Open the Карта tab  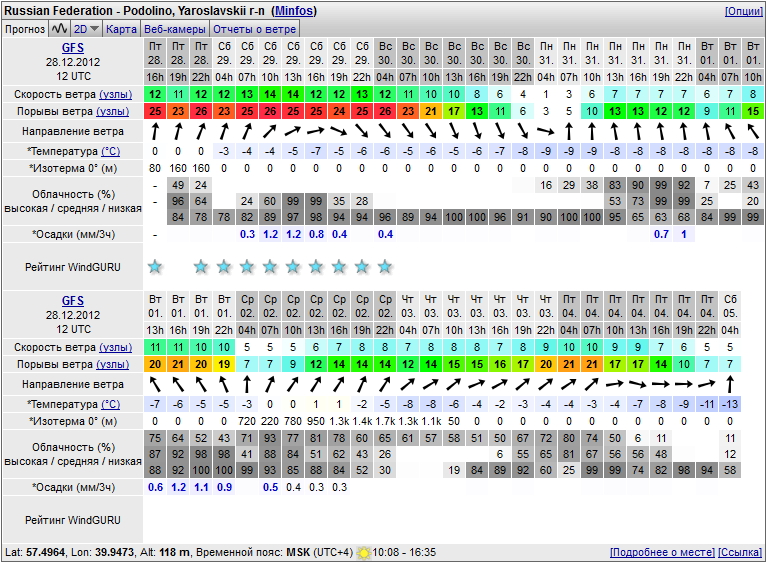[121, 29]
